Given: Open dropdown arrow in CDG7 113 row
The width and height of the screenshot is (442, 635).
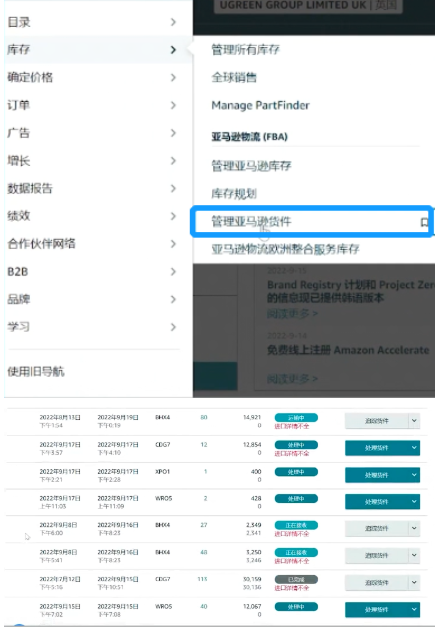Looking at the screenshot, I should (414, 583).
